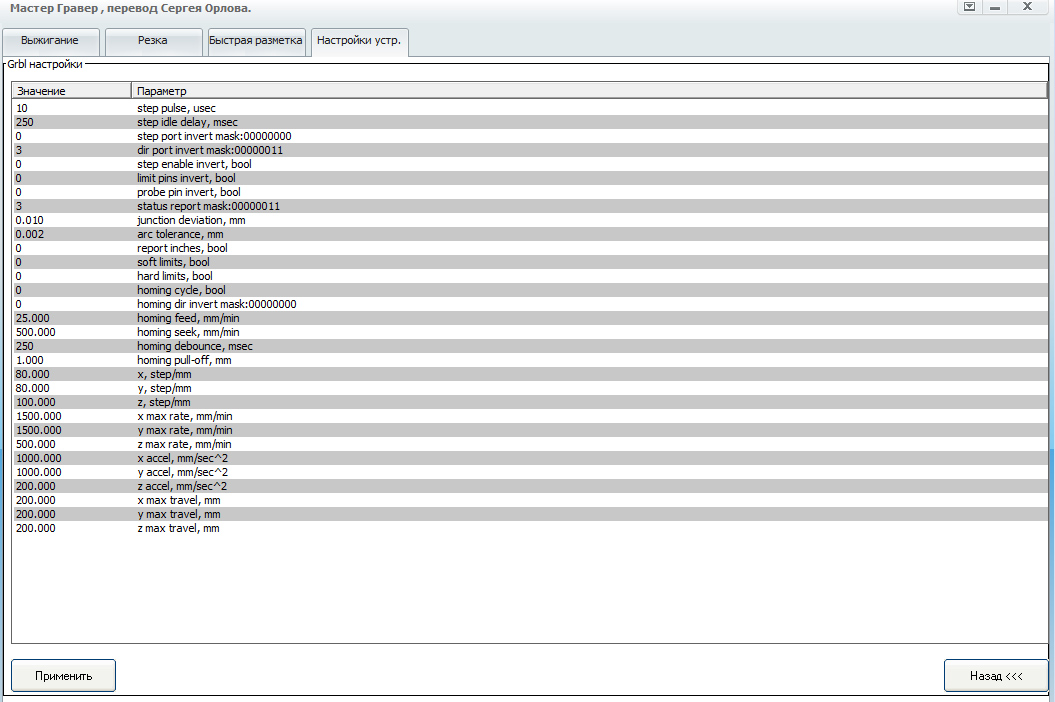Select limit pins invert, bool row
The image size is (1055, 702).
point(530,178)
